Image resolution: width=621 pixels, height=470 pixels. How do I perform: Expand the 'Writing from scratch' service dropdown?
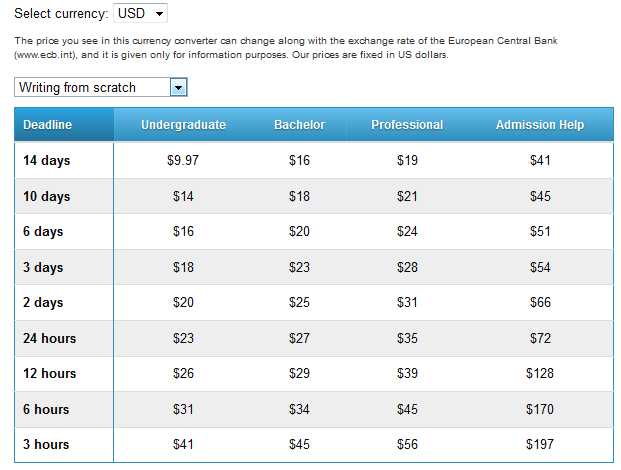point(101,87)
